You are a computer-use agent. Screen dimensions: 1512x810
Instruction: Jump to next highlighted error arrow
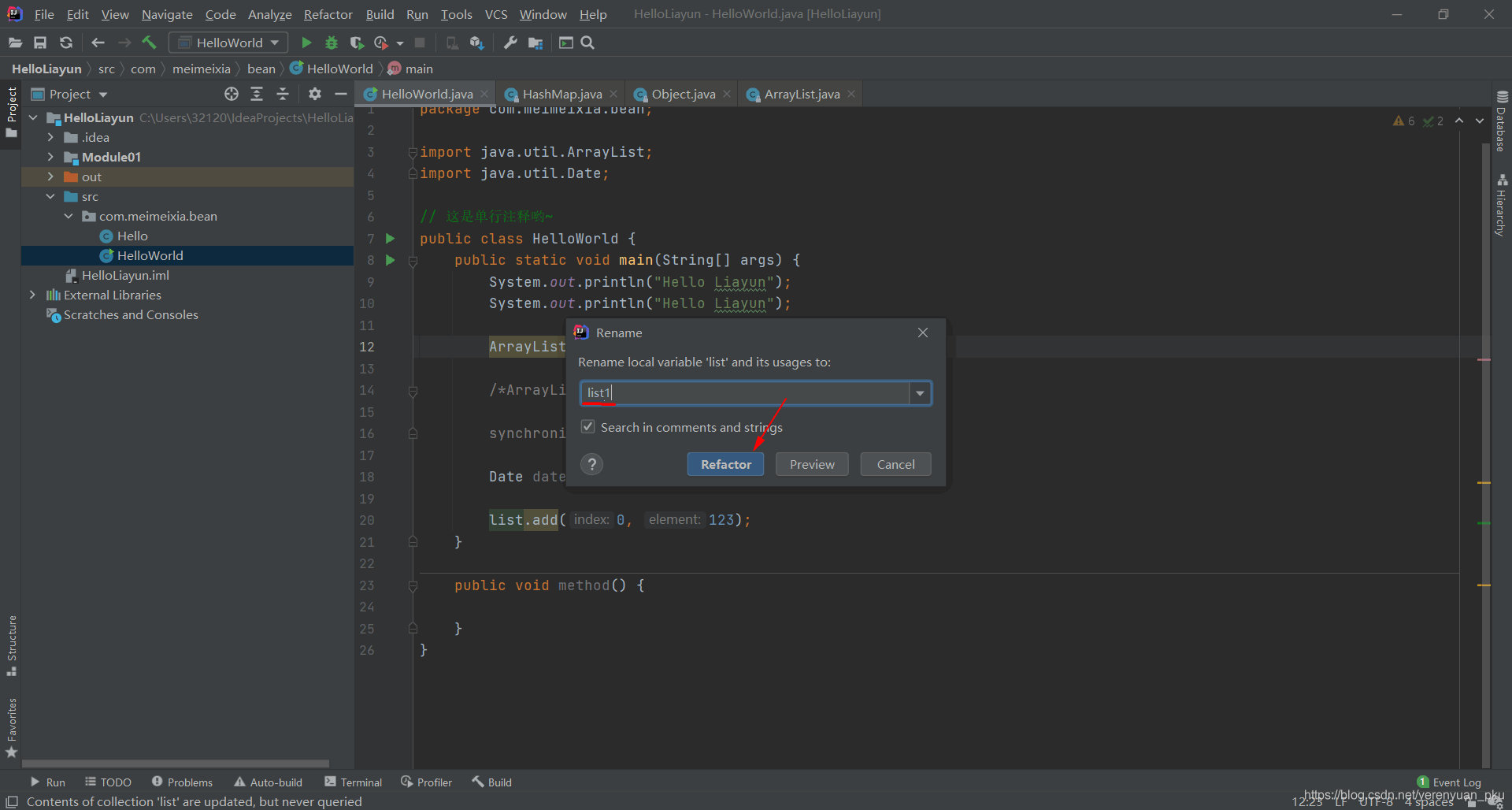tap(1480, 121)
